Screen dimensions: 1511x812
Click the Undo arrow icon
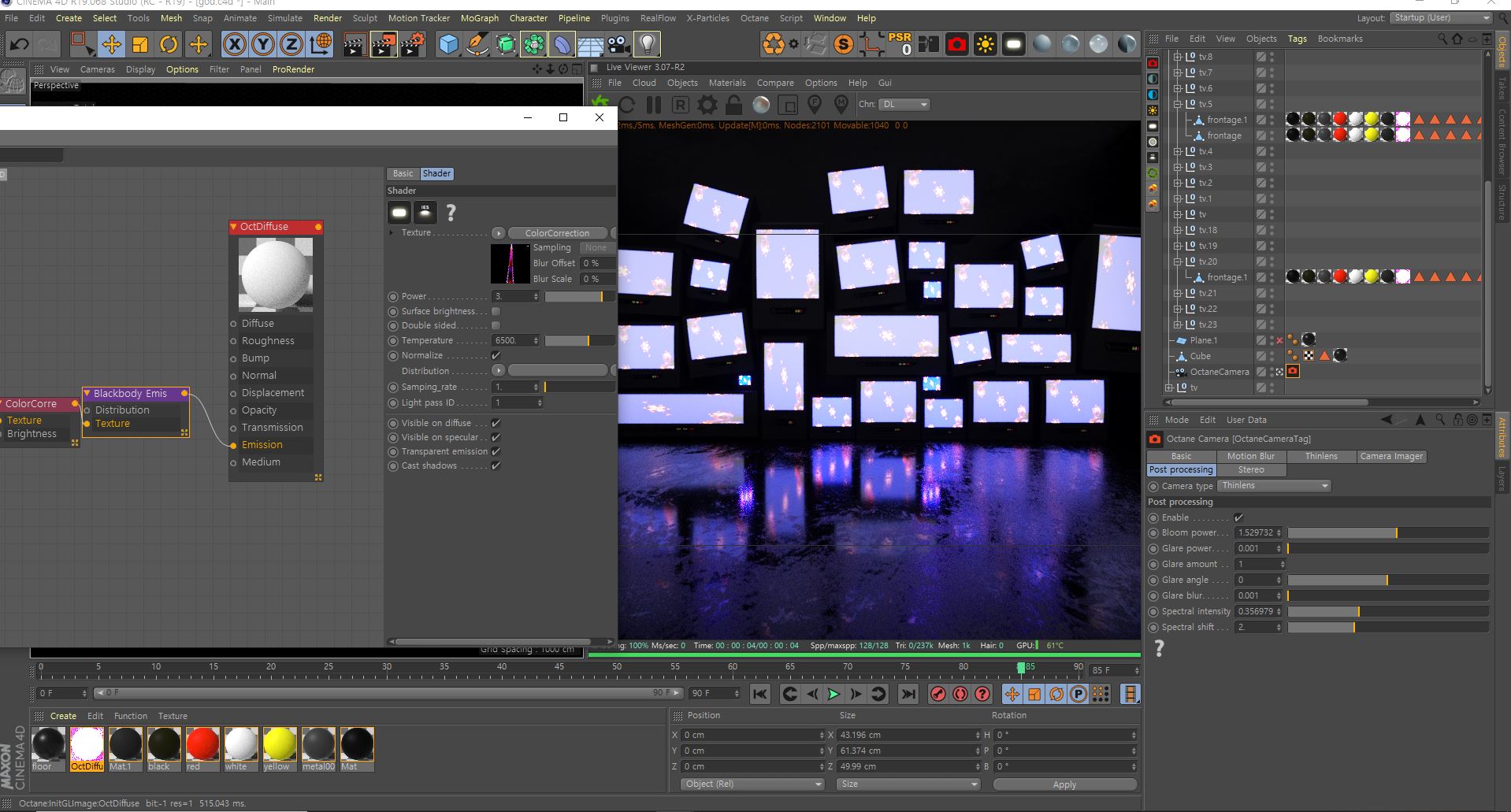coord(19,44)
